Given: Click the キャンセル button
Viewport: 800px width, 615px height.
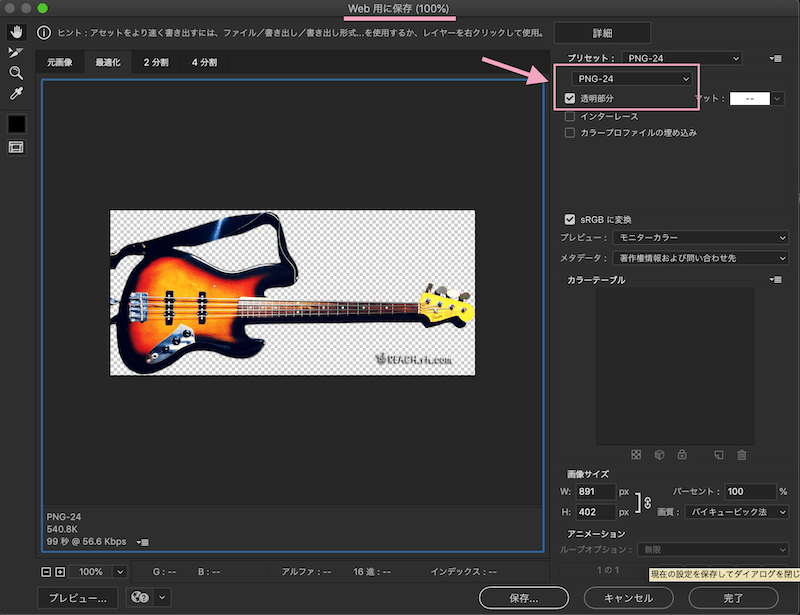Looking at the screenshot, I should pyautogui.click(x=629, y=598).
